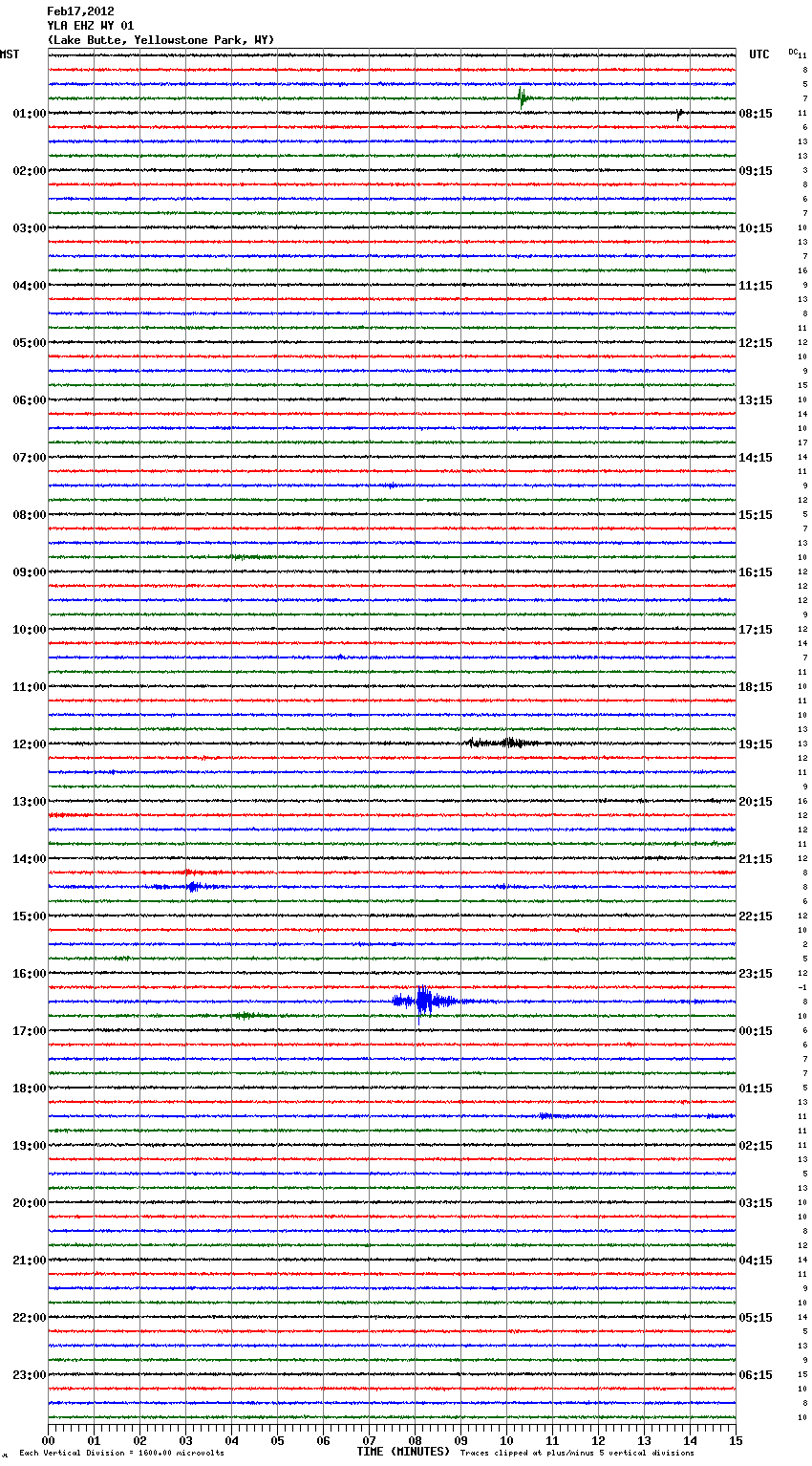Click the 00:15 UTC time label
812x1466 pixels.
click(756, 1031)
